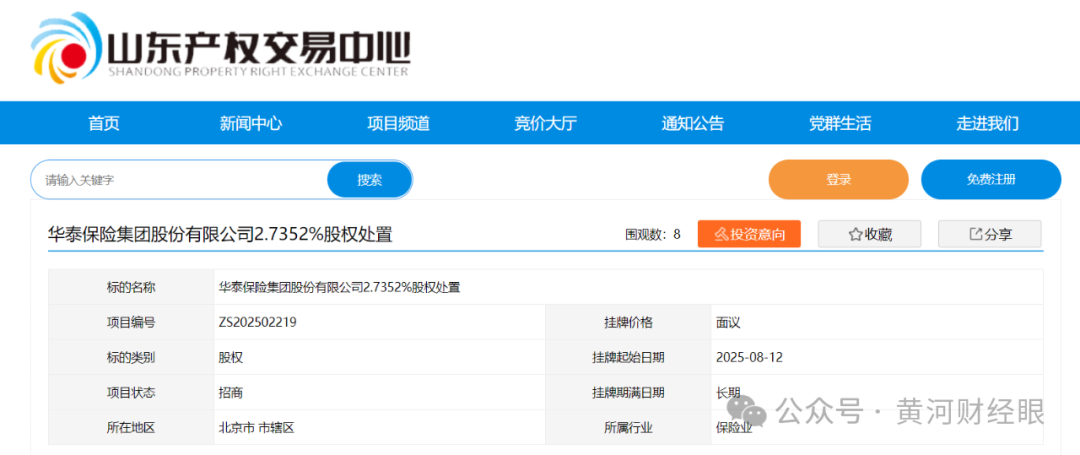This screenshot has height=455, width=1080.
Task: Click the Shandong Property Right Exchange Center logo
Action: [220, 48]
